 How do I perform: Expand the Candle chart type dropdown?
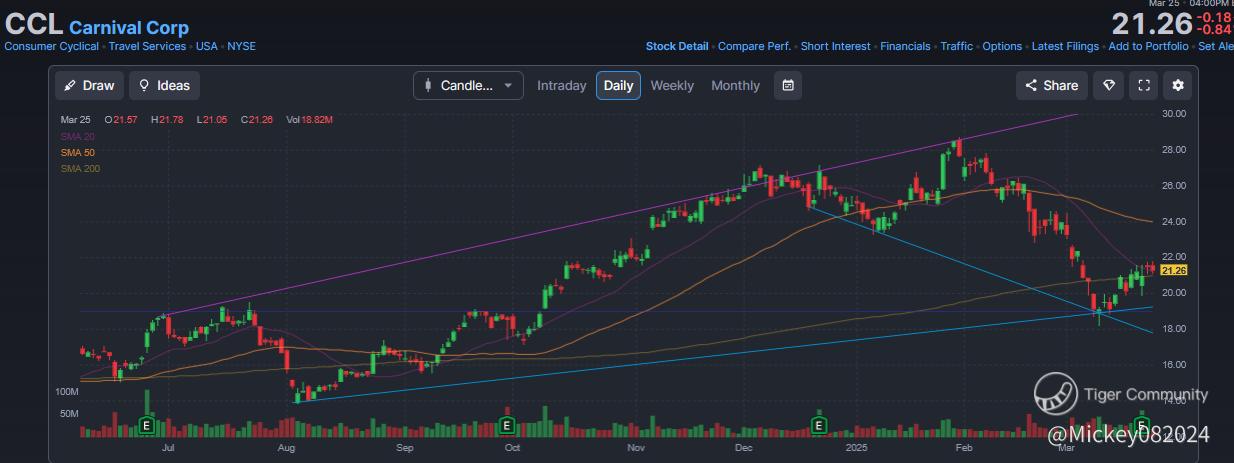(468, 86)
